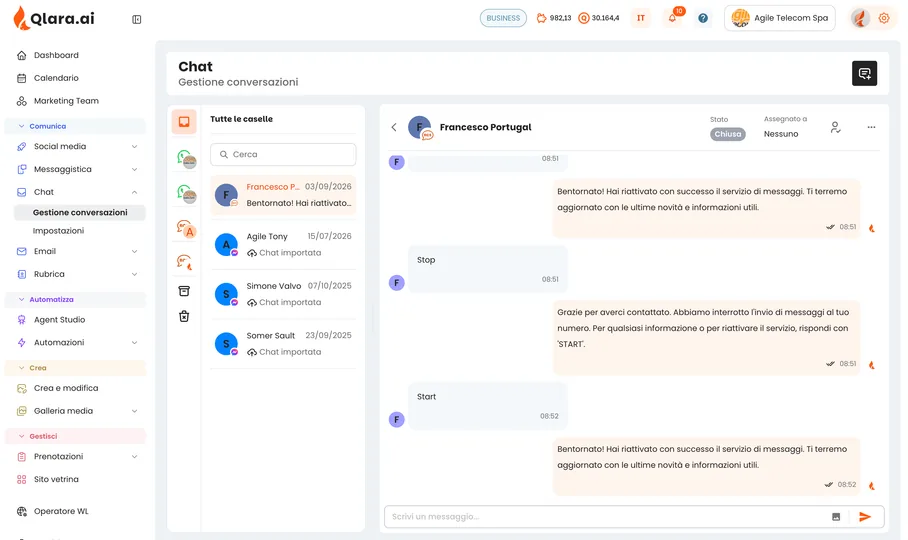Click the token balance 30.164,4

(x=599, y=18)
